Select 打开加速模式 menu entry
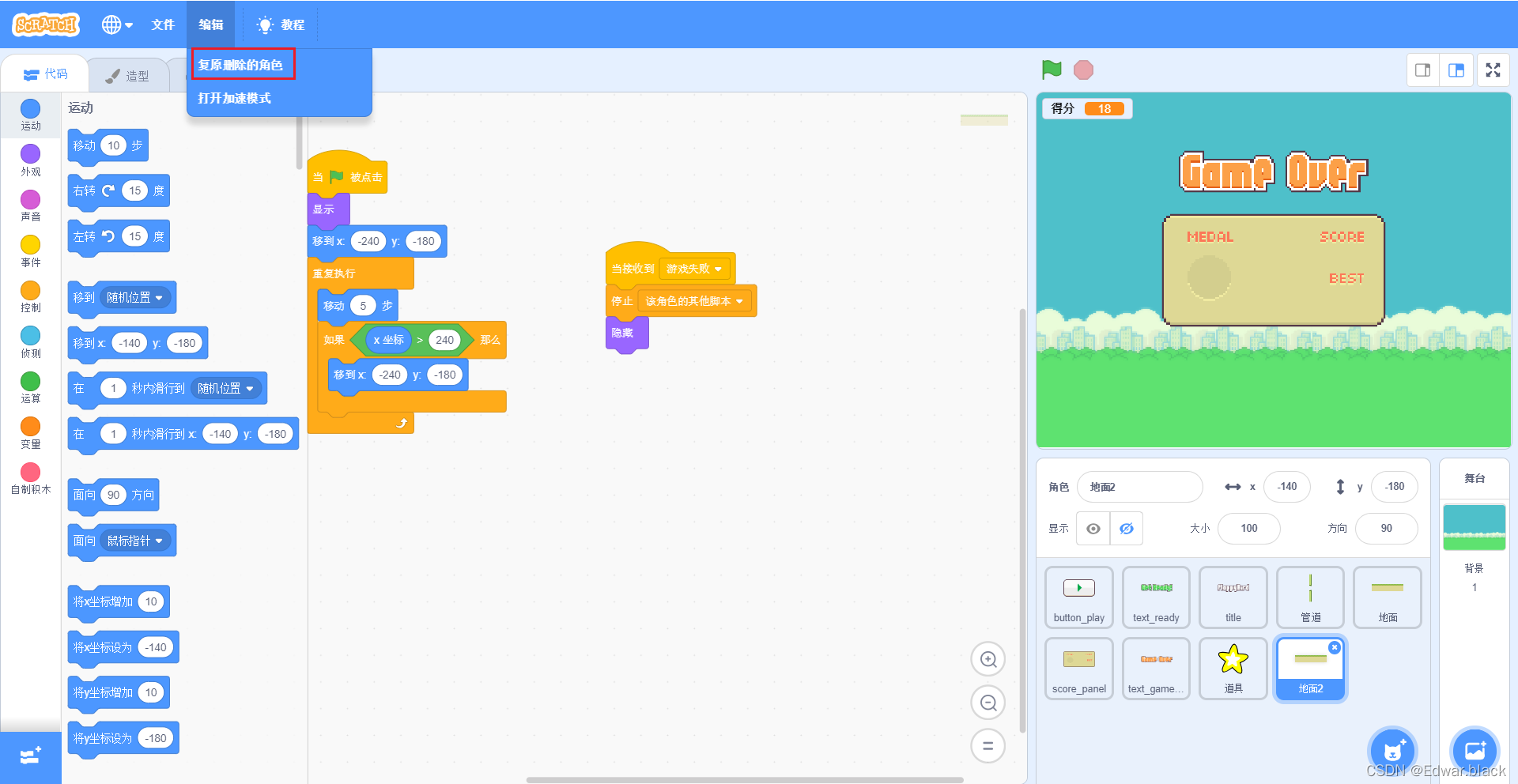The image size is (1518, 784). [x=234, y=98]
